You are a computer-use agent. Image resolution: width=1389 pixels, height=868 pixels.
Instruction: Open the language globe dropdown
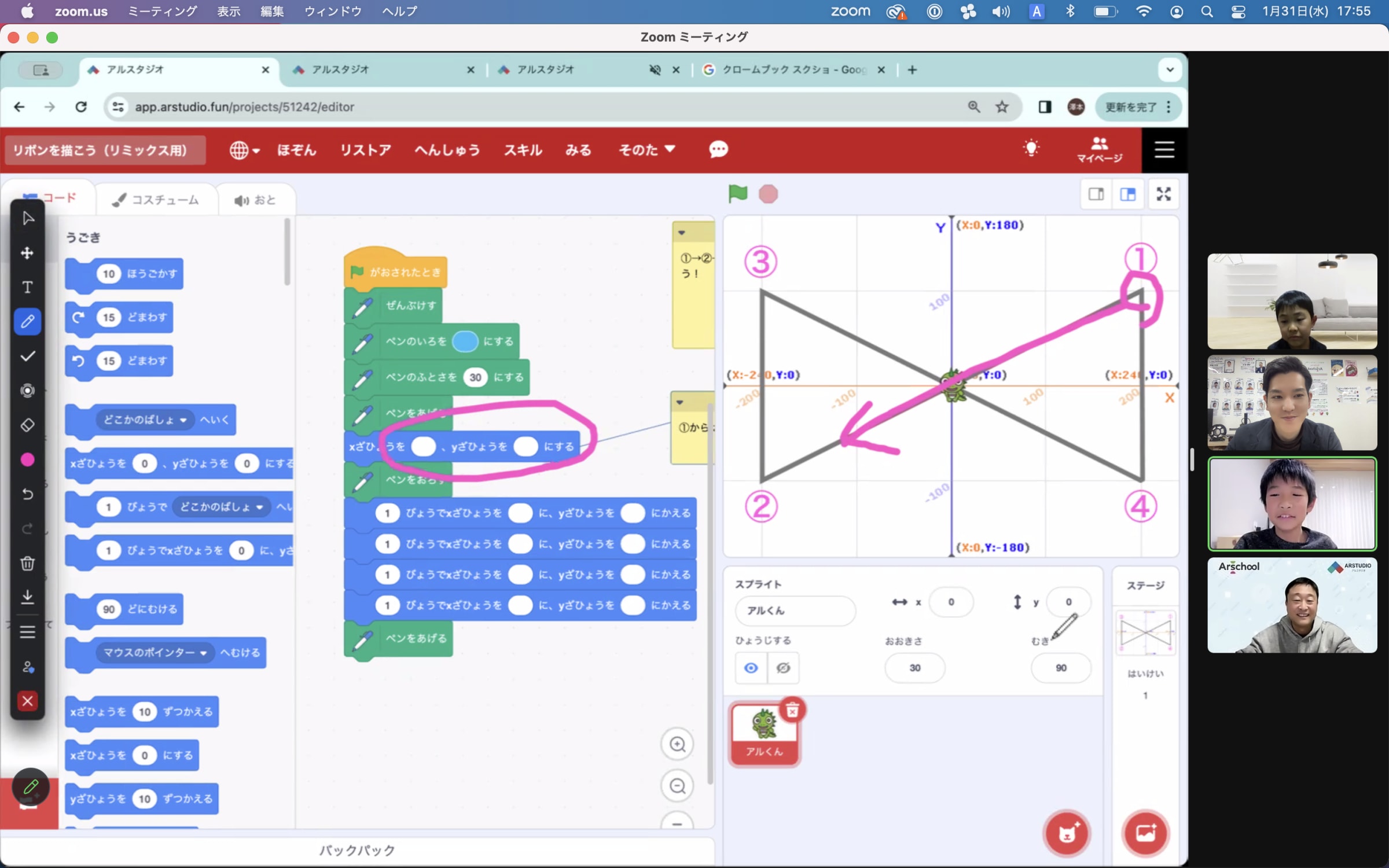[244, 150]
